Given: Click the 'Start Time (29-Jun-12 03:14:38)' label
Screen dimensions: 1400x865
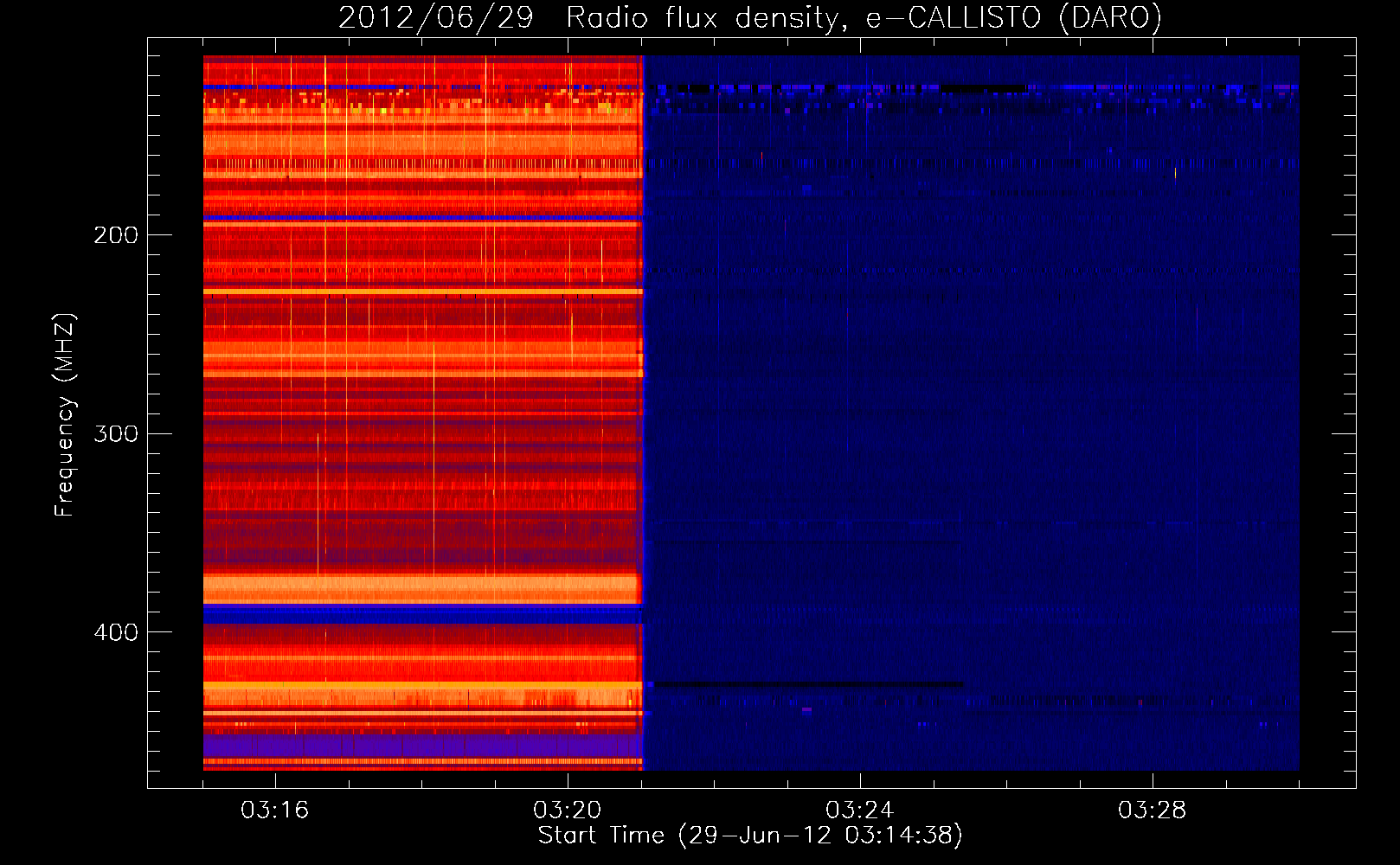Looking at the screenshot, I should point(750,836).
